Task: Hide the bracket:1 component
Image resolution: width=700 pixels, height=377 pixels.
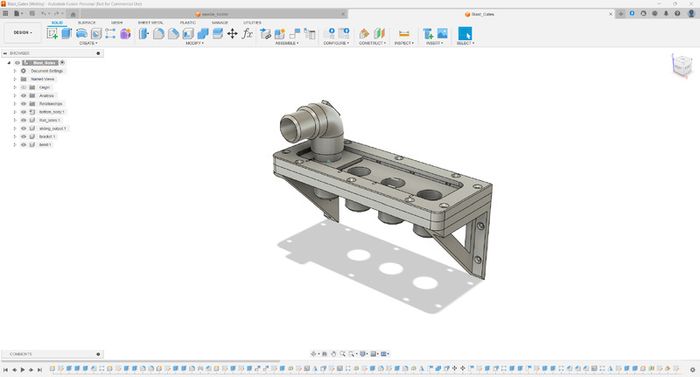Action: (24, 136)
